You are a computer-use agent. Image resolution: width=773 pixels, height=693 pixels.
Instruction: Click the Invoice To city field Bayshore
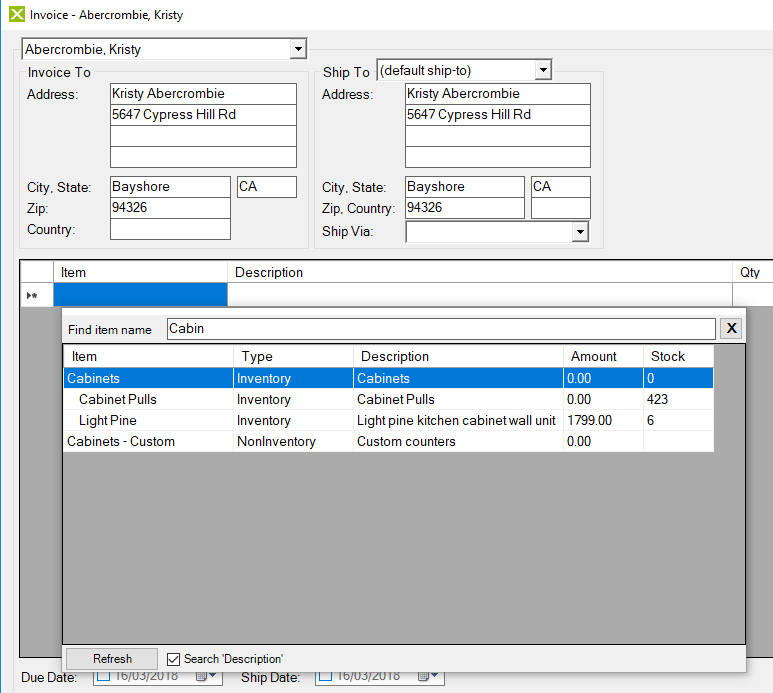point(170,187)
